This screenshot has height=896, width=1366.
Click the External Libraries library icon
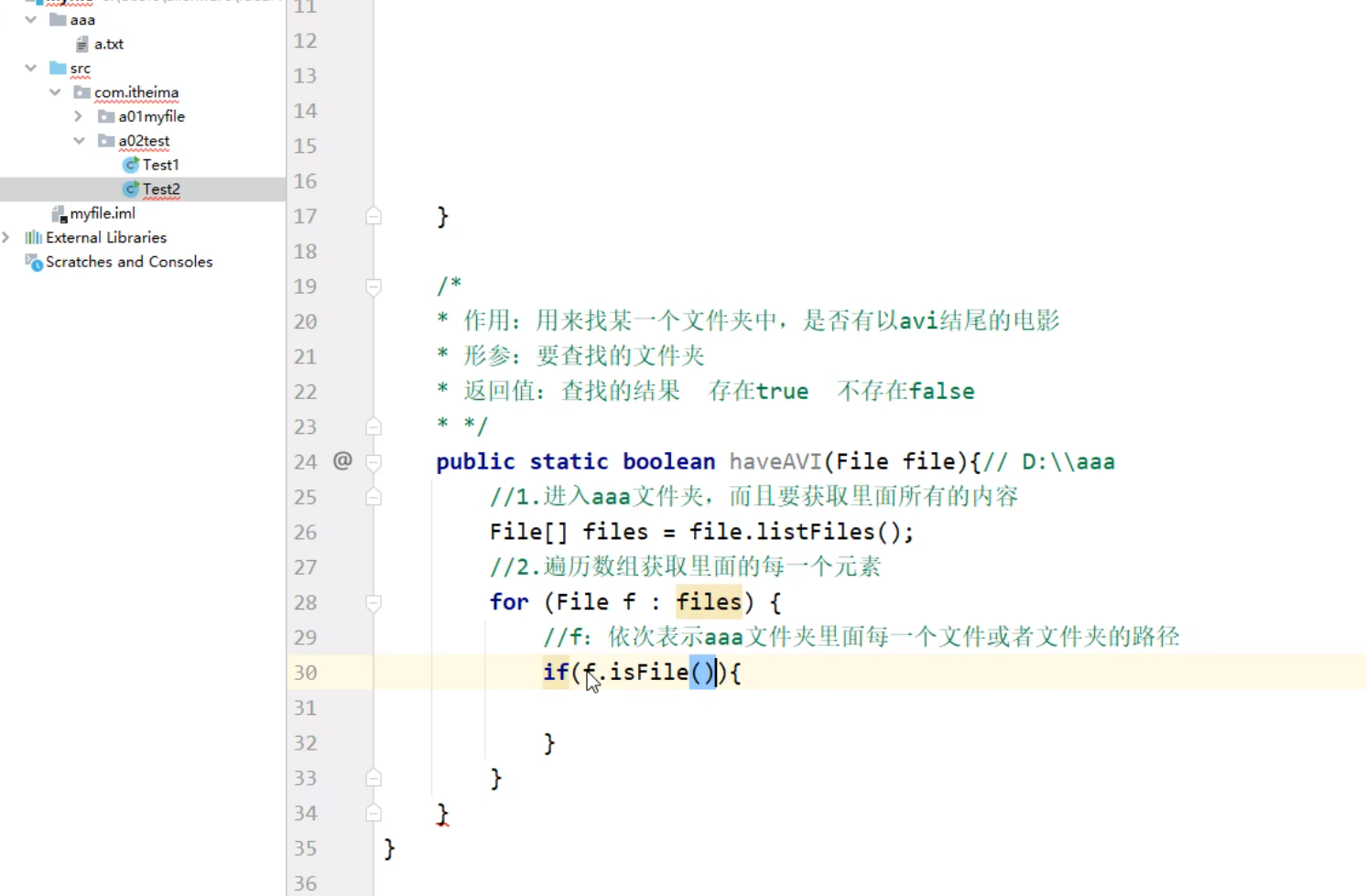pos(33,237)
